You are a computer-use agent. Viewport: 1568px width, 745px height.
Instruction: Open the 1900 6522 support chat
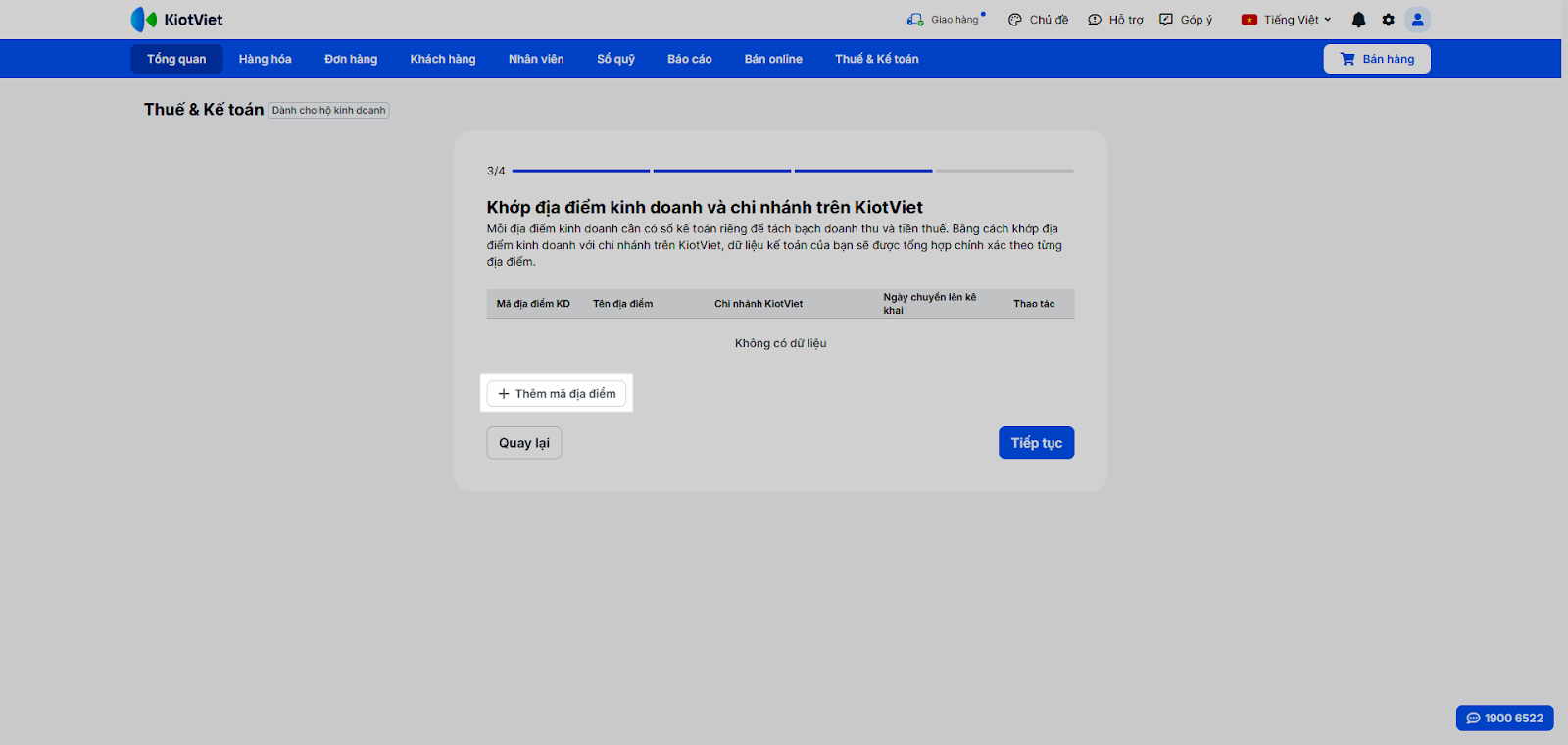(x=1505, y=719)
